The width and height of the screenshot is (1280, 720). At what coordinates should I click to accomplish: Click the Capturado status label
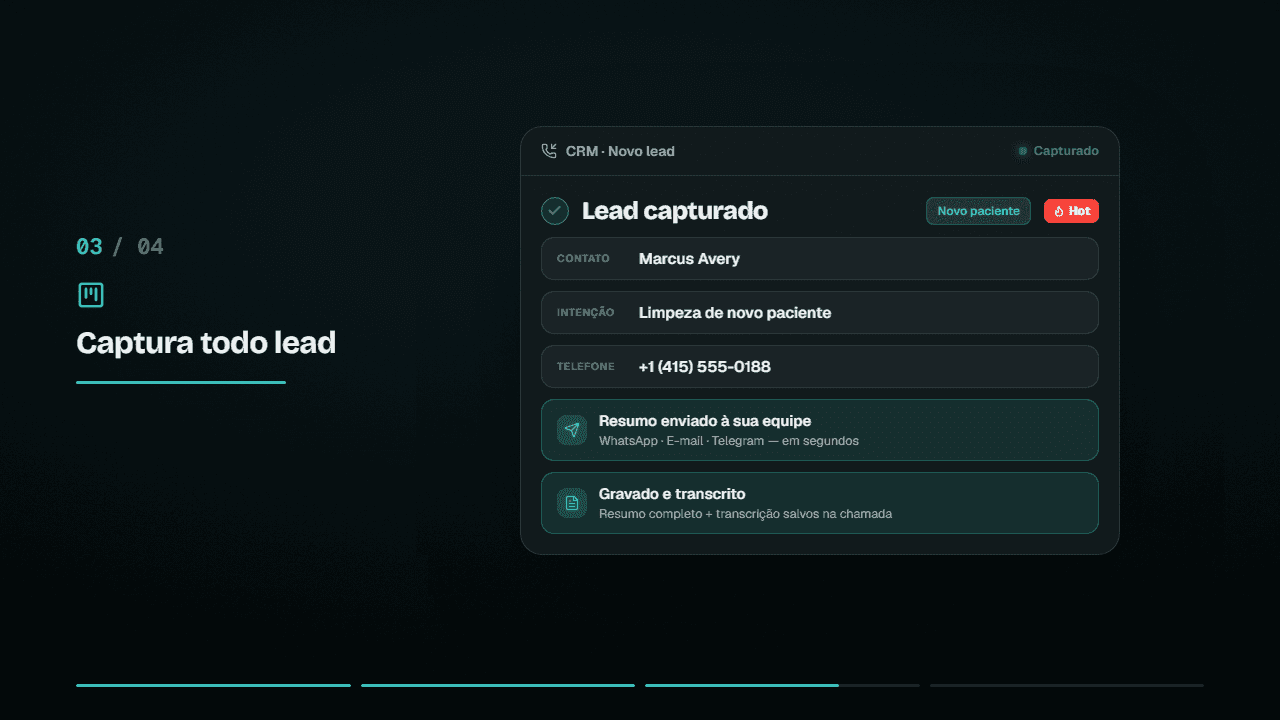[1066, 151]
